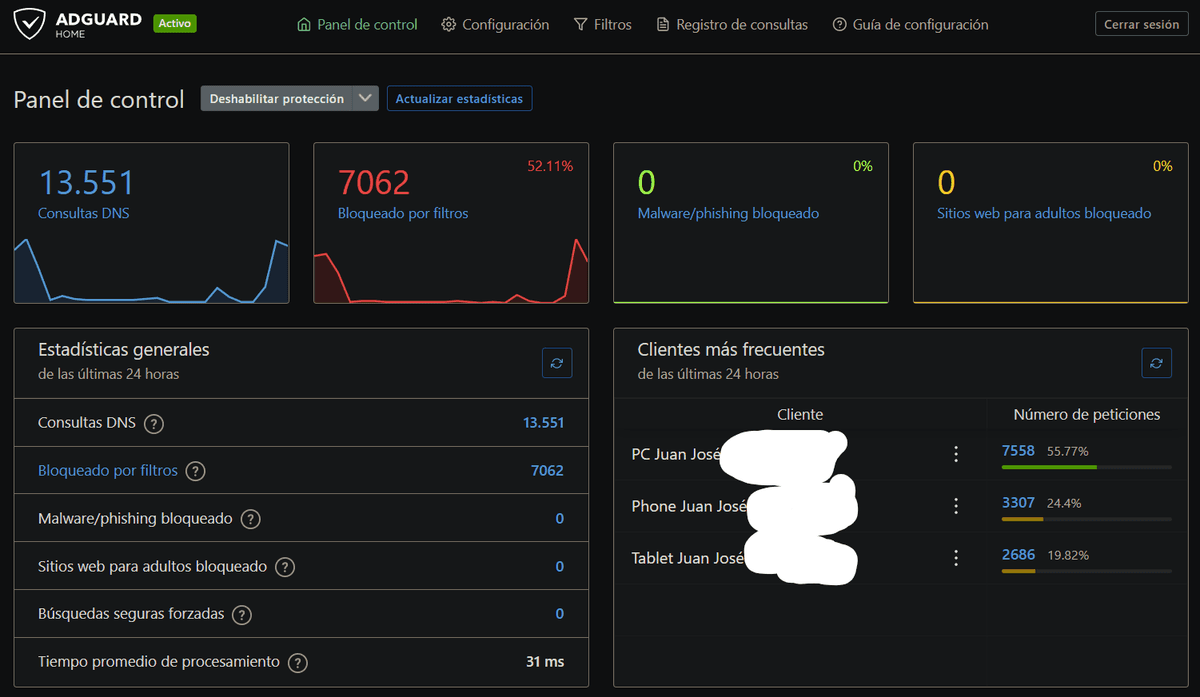This screenshot has width=1200, height=697.
Task: Open help for Tiempo promedio de procesamiento
Action: [x=297, y=662]
